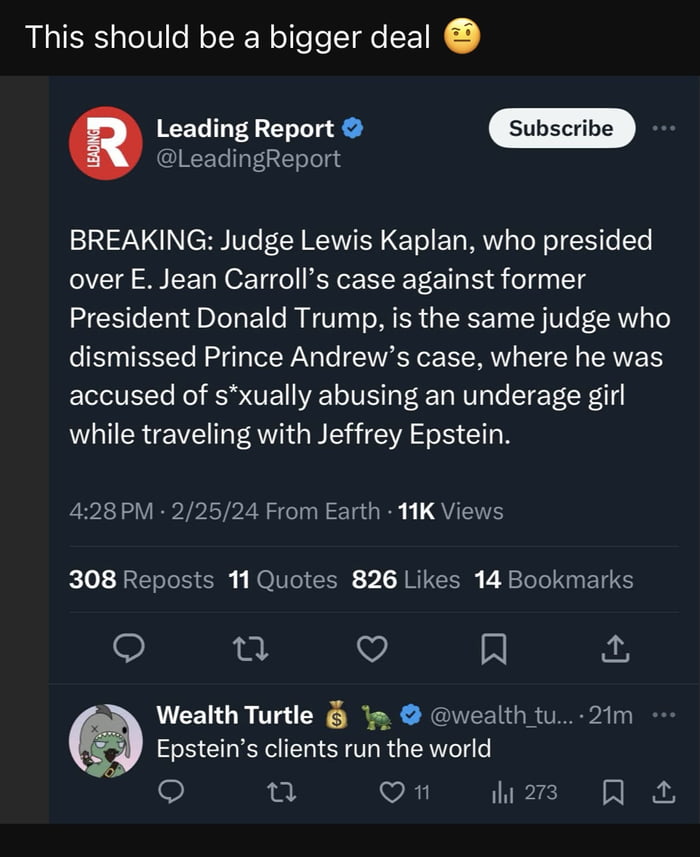
Task: Repost the Leading Report tweet
Action: pyautogui.click(x=249, y=650)
